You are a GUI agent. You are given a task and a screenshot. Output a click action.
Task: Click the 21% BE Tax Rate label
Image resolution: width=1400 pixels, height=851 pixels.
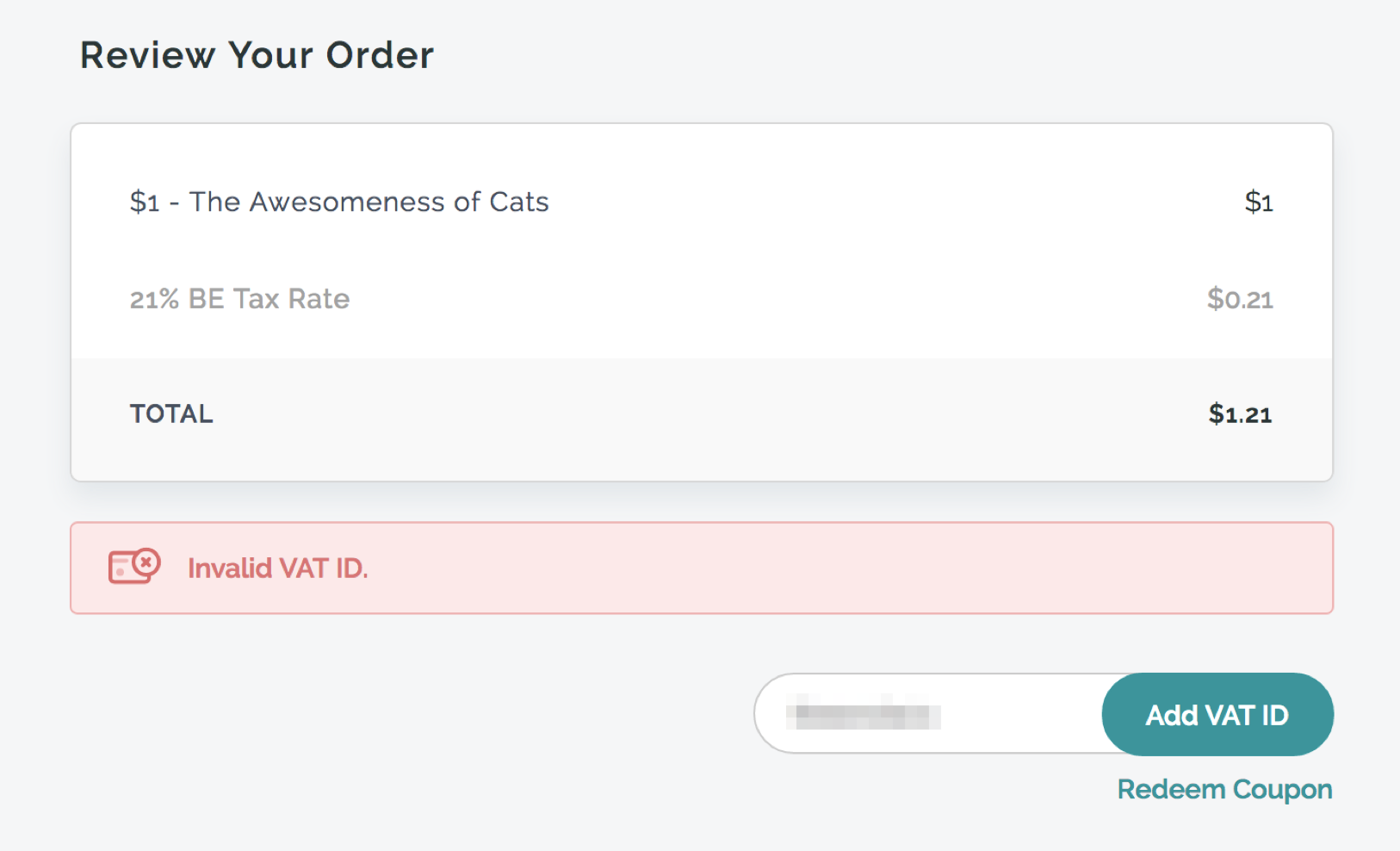(239, 299)
